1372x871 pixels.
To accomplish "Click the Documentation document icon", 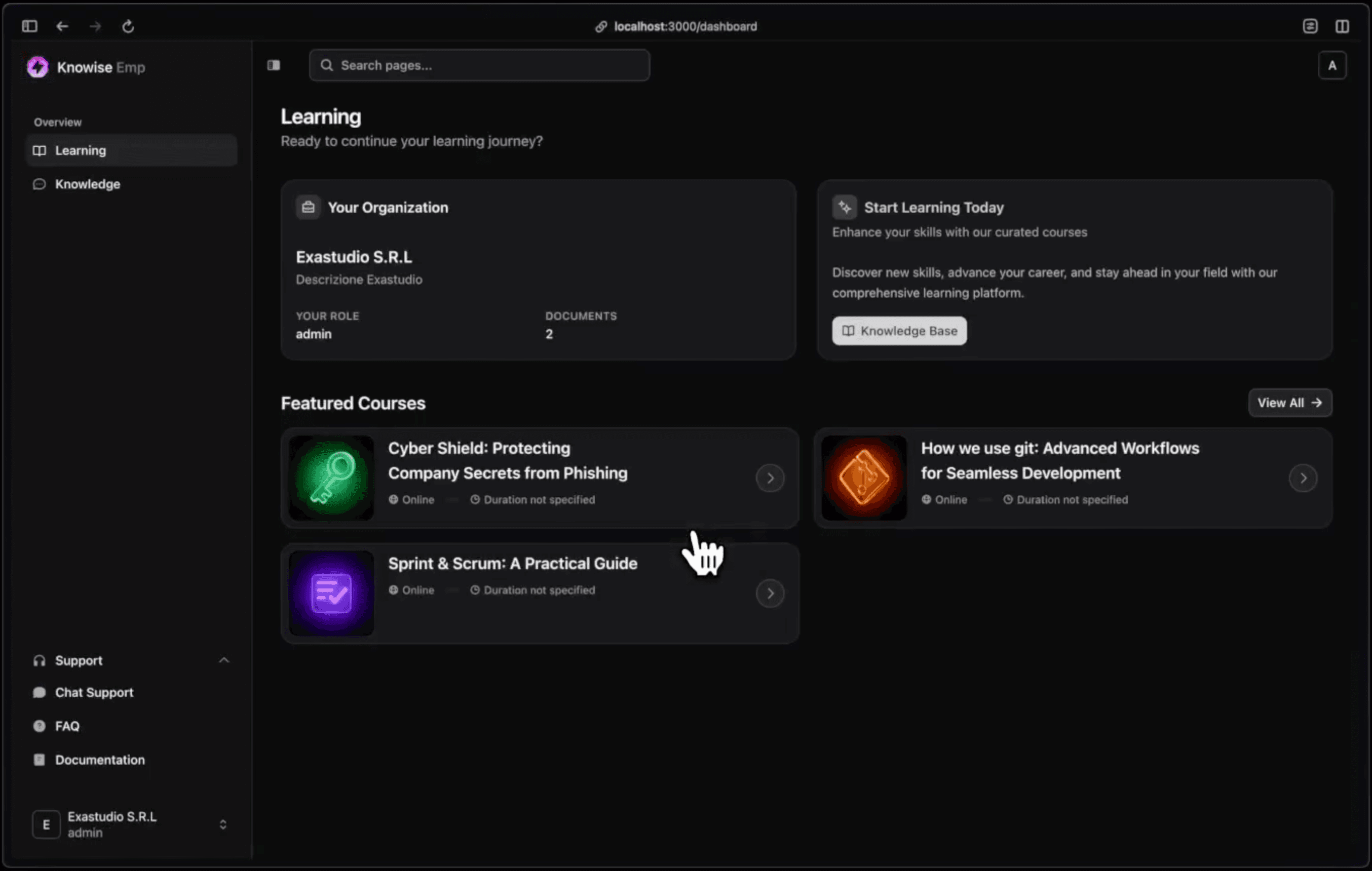I will point(39,760).
